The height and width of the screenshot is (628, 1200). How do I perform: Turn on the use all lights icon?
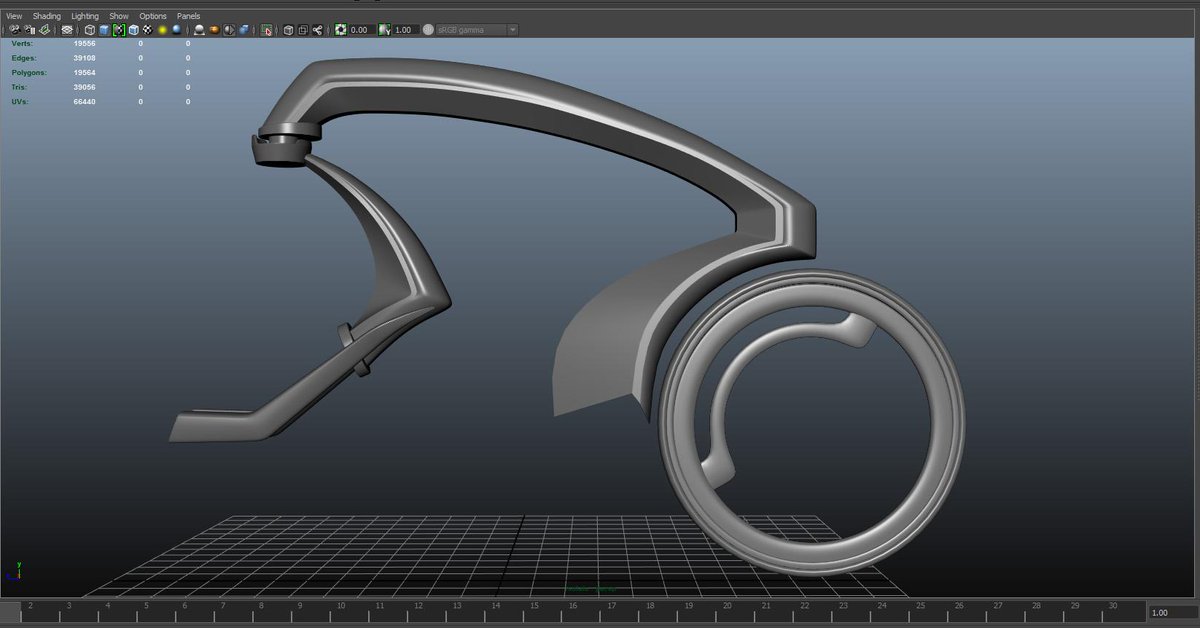coord(162,30)
